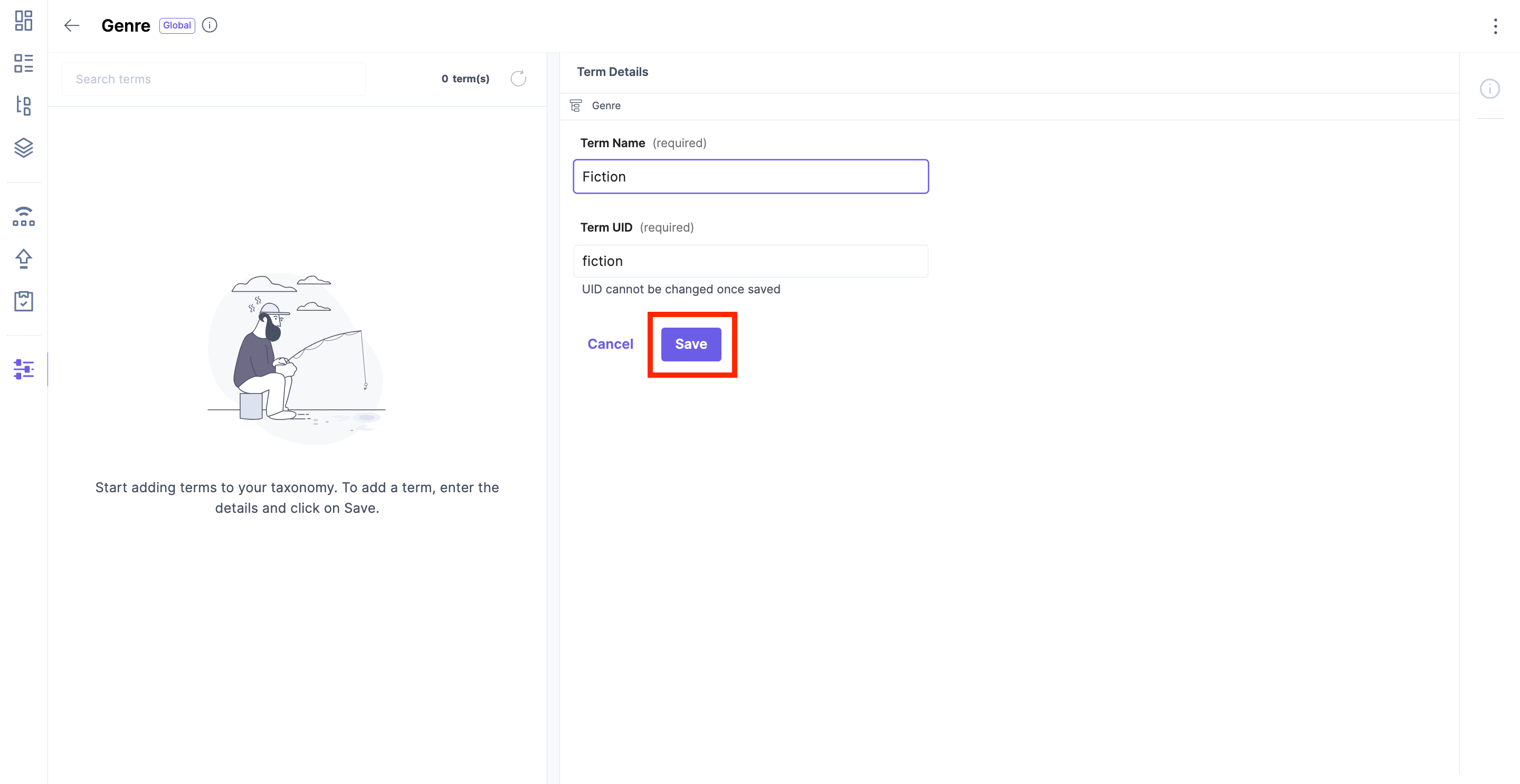This screenshot has width=1520, height=784.
Task: Open the three-dot more options menu
Action: pyautogui.click(x=1495, y=26)
